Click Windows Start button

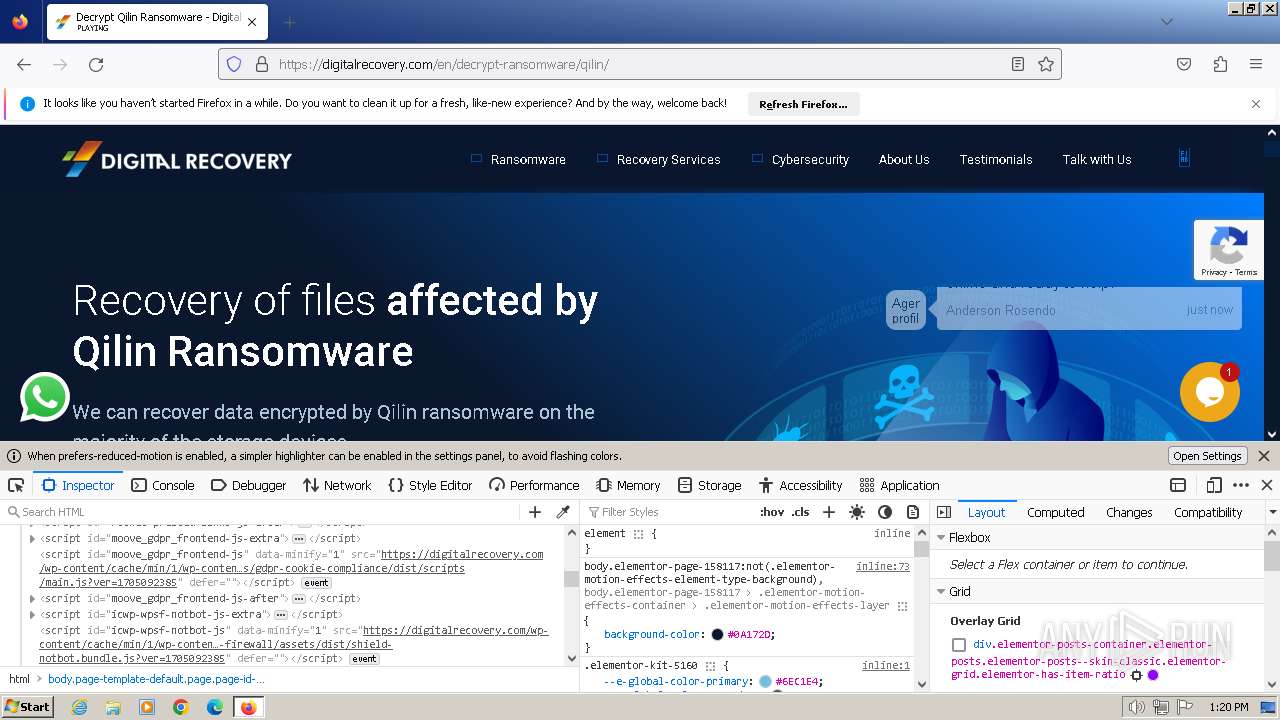coord(27,707)
